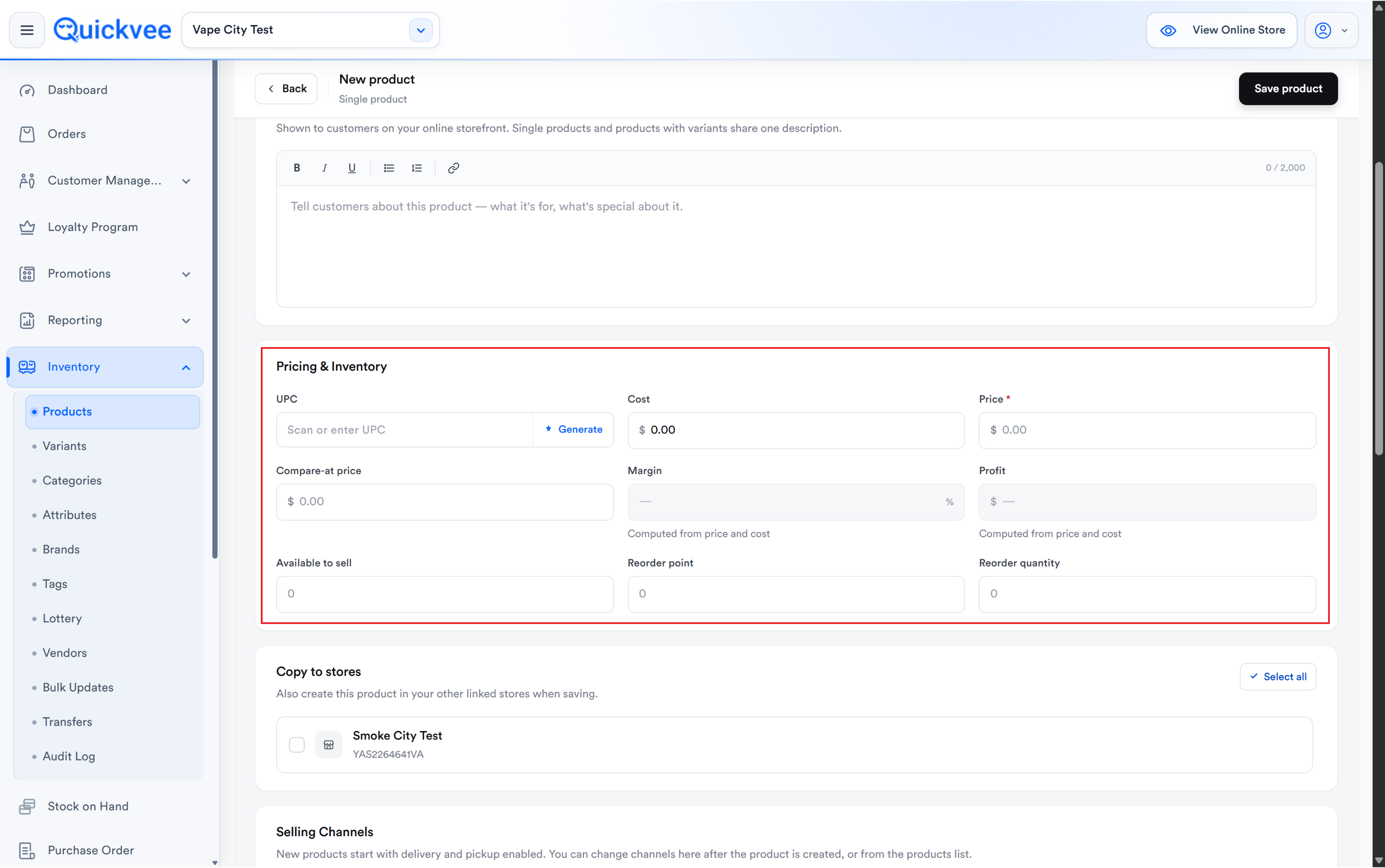Select Products in Inventory submenu
This screenshot has height=868, width=1385.
coord(113,412)
